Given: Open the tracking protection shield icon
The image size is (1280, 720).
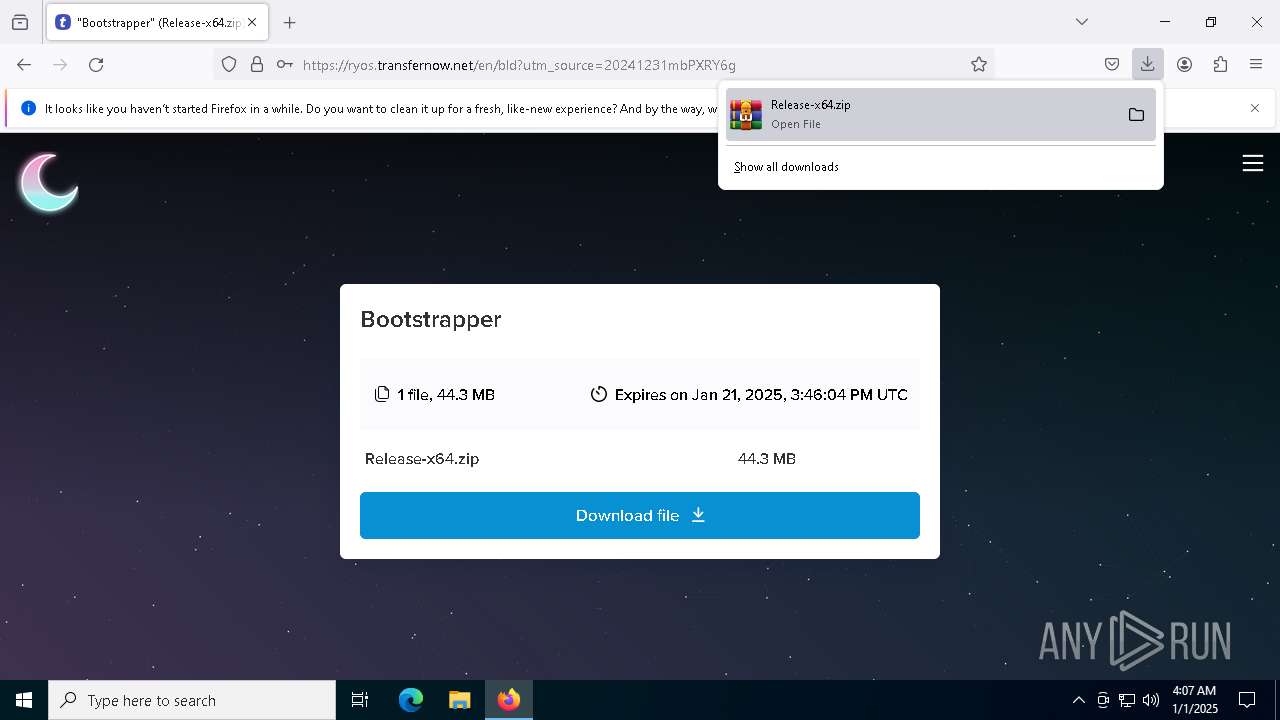Looking at the screenshot, I should pyautogui.click(x=229, y=65).
